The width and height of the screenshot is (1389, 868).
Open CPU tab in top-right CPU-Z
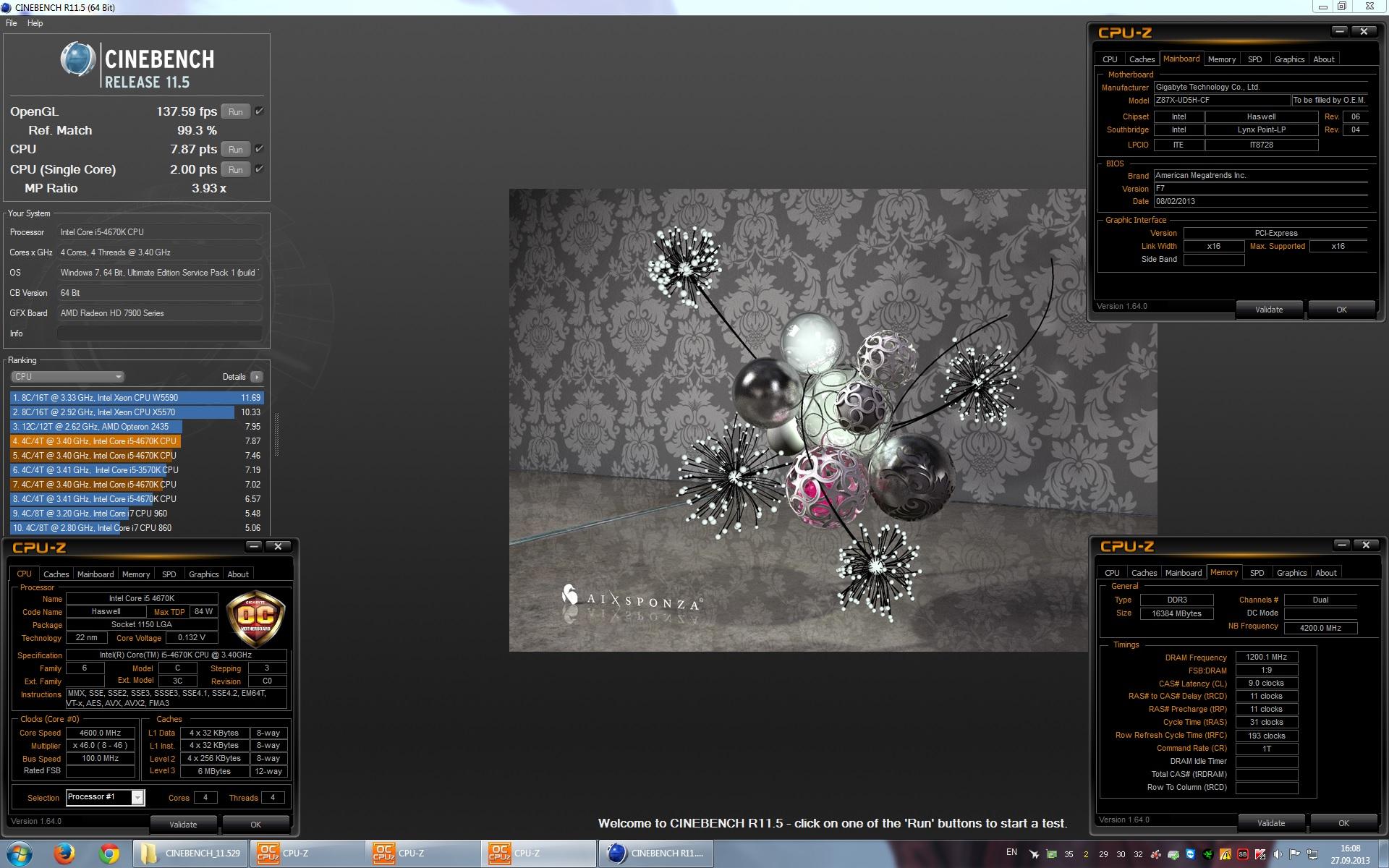1110,59
